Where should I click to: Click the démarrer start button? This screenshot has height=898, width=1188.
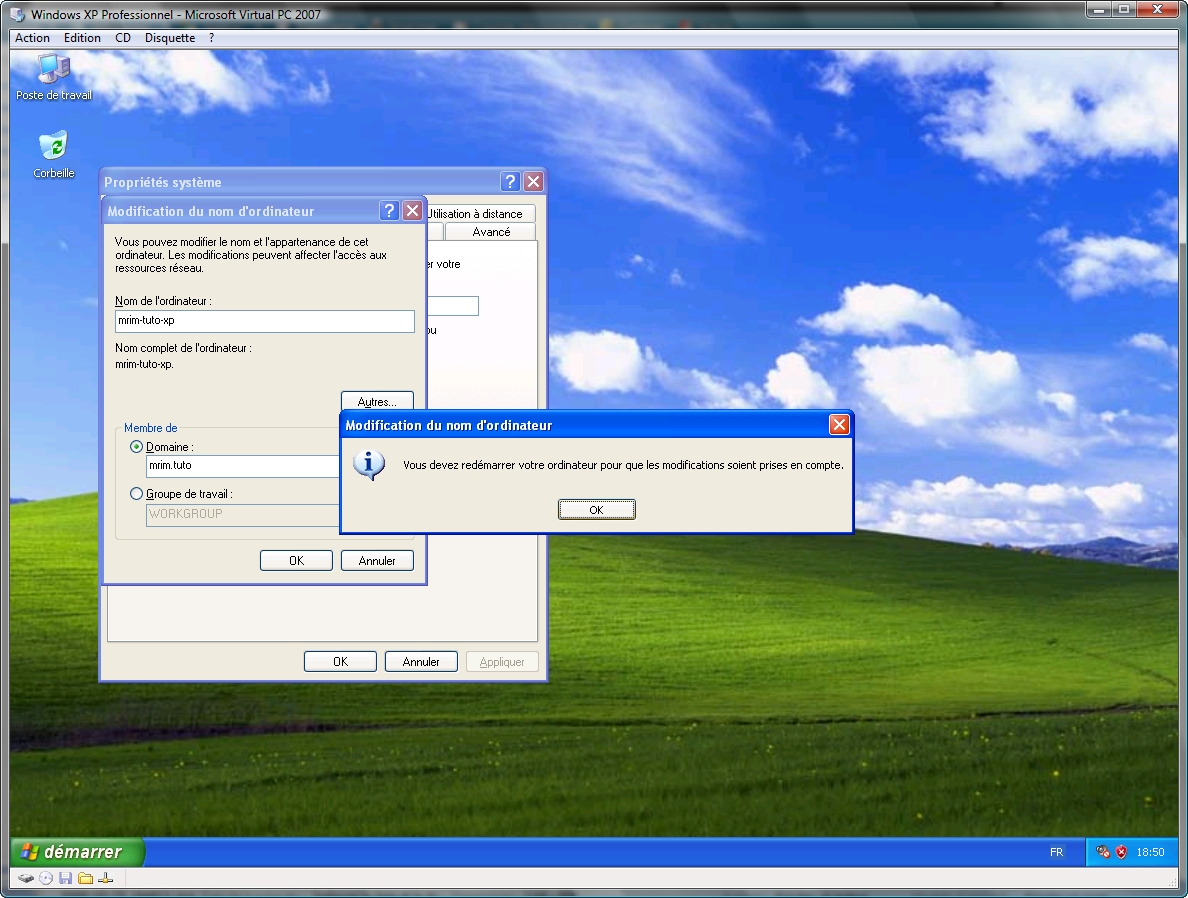pos(77,852)
